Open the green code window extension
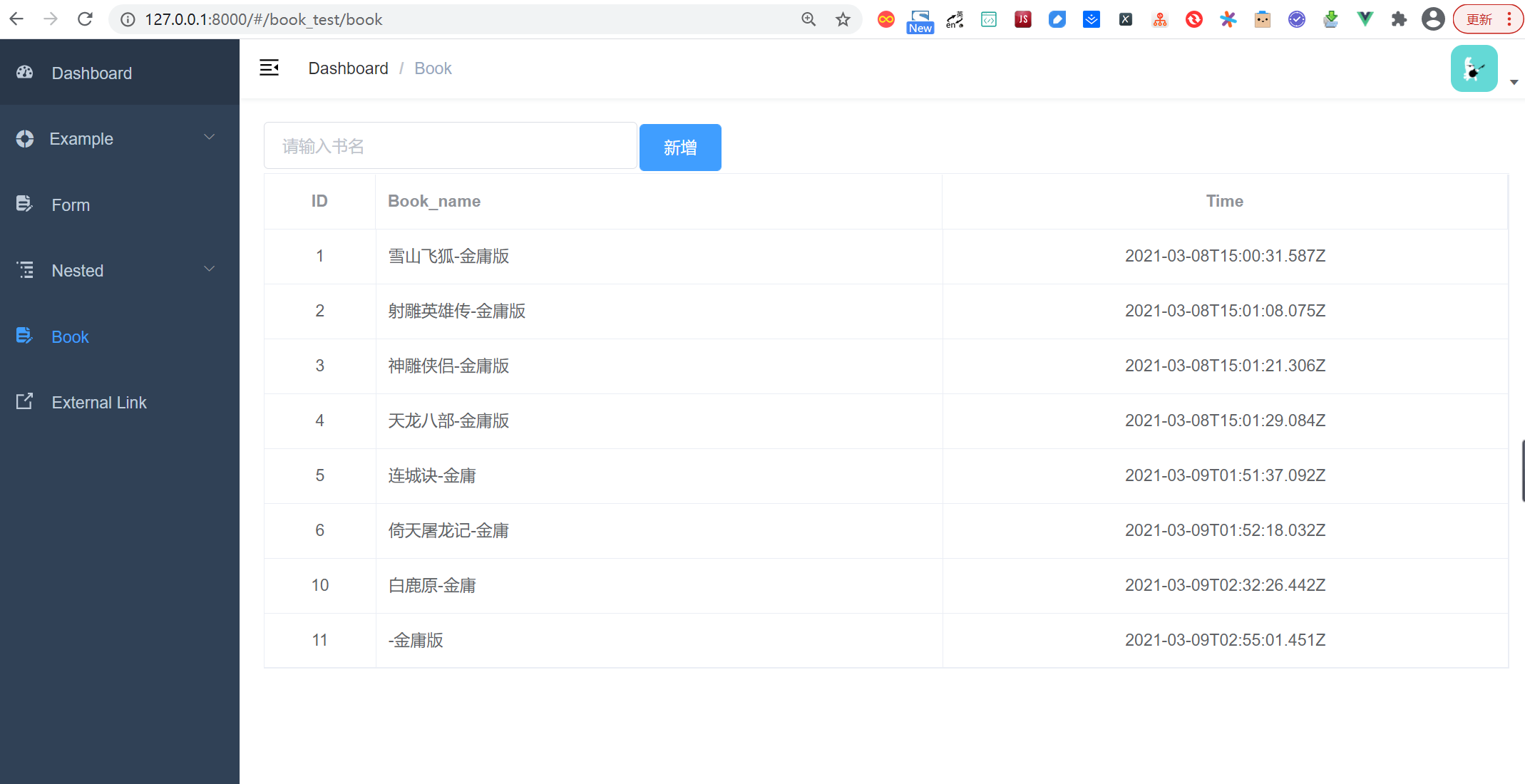Viewport: 1525px width, 784px height. [989, 19]
